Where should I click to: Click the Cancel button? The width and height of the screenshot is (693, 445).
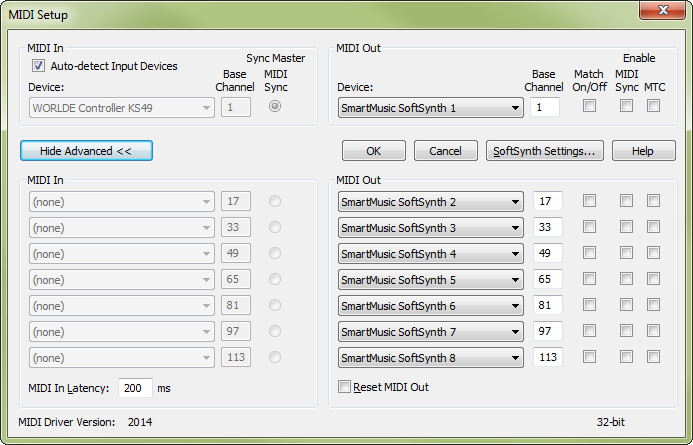(x=446, y=151)
